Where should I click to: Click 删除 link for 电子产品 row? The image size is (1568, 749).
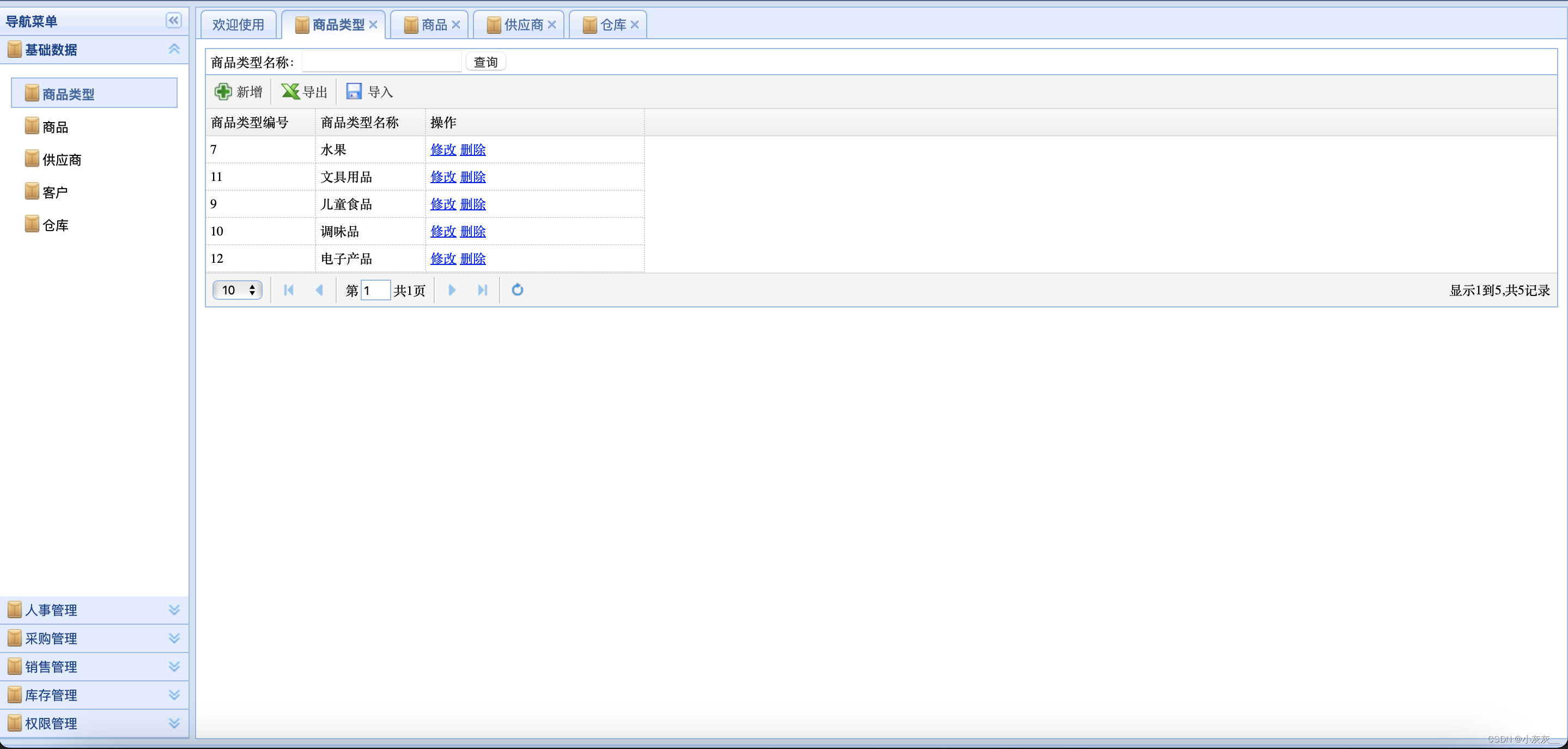(x=473, y=259)
